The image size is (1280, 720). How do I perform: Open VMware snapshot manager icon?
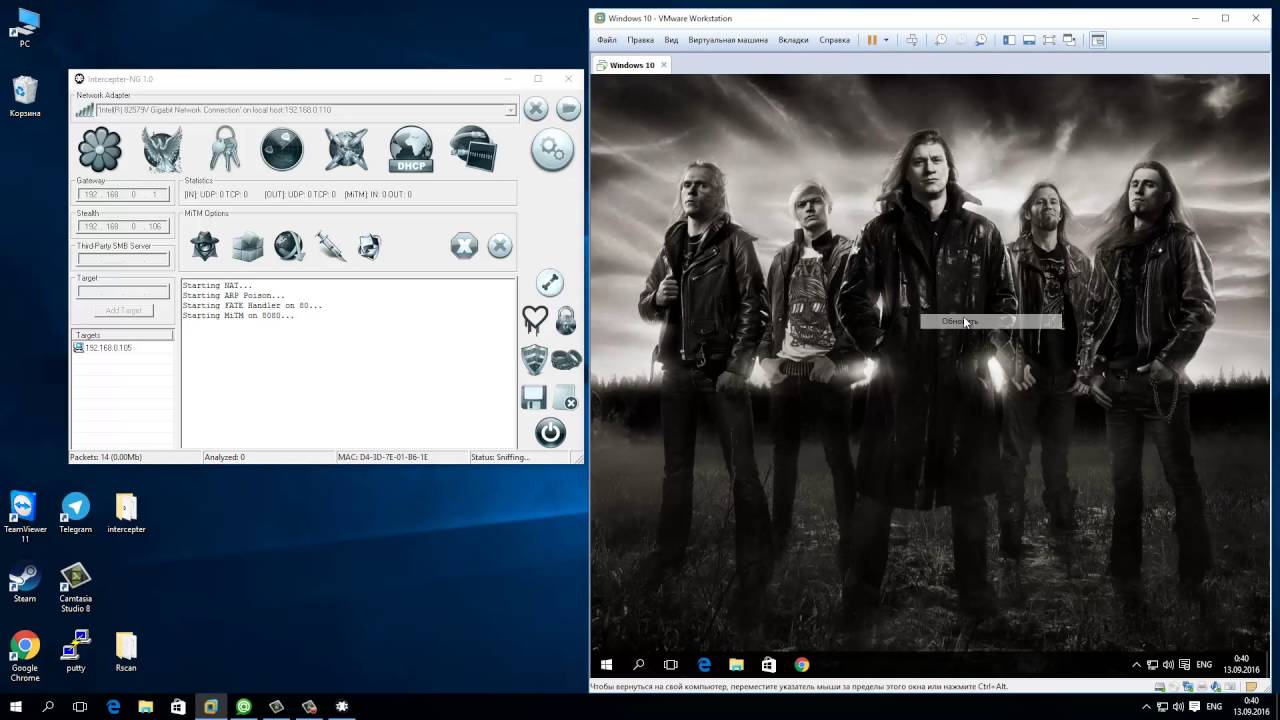981,40
